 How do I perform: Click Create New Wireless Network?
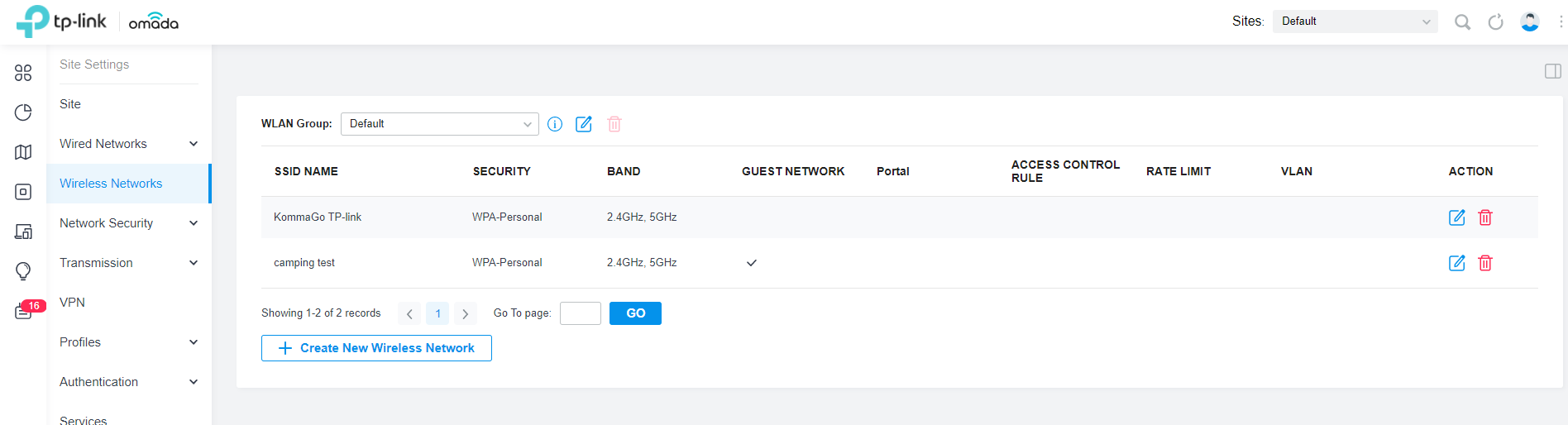coord(376,348)
